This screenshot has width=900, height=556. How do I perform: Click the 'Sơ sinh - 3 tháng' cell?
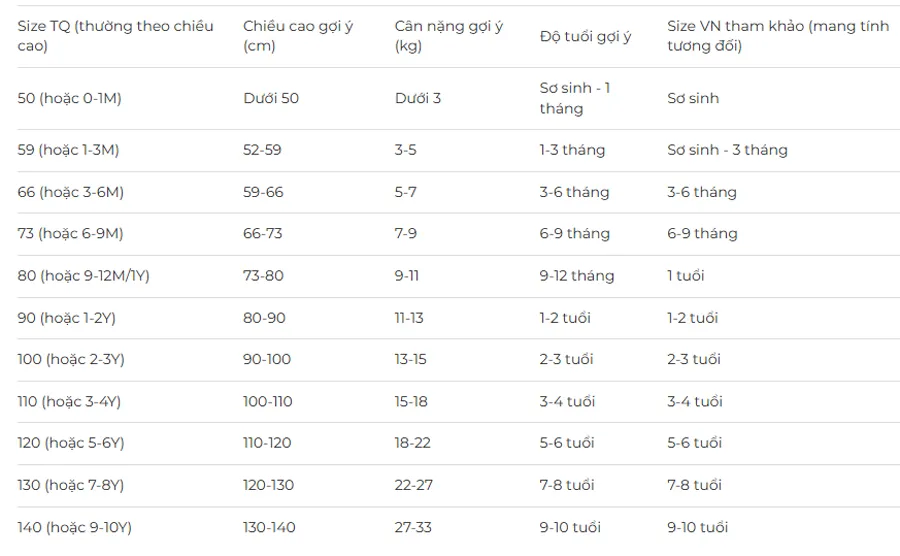(727, 150)
